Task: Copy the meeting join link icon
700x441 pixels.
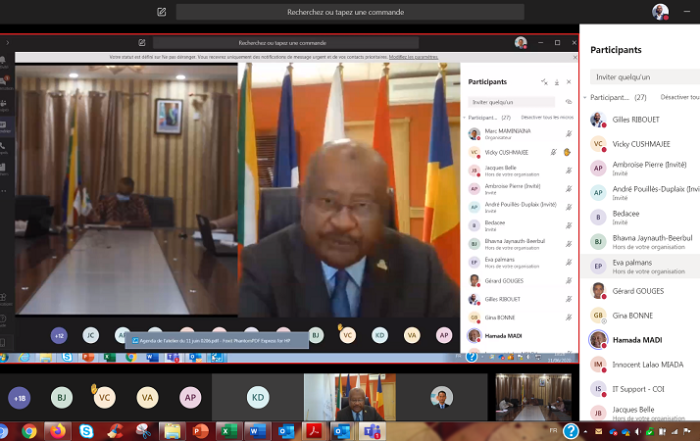Action: 568,102
